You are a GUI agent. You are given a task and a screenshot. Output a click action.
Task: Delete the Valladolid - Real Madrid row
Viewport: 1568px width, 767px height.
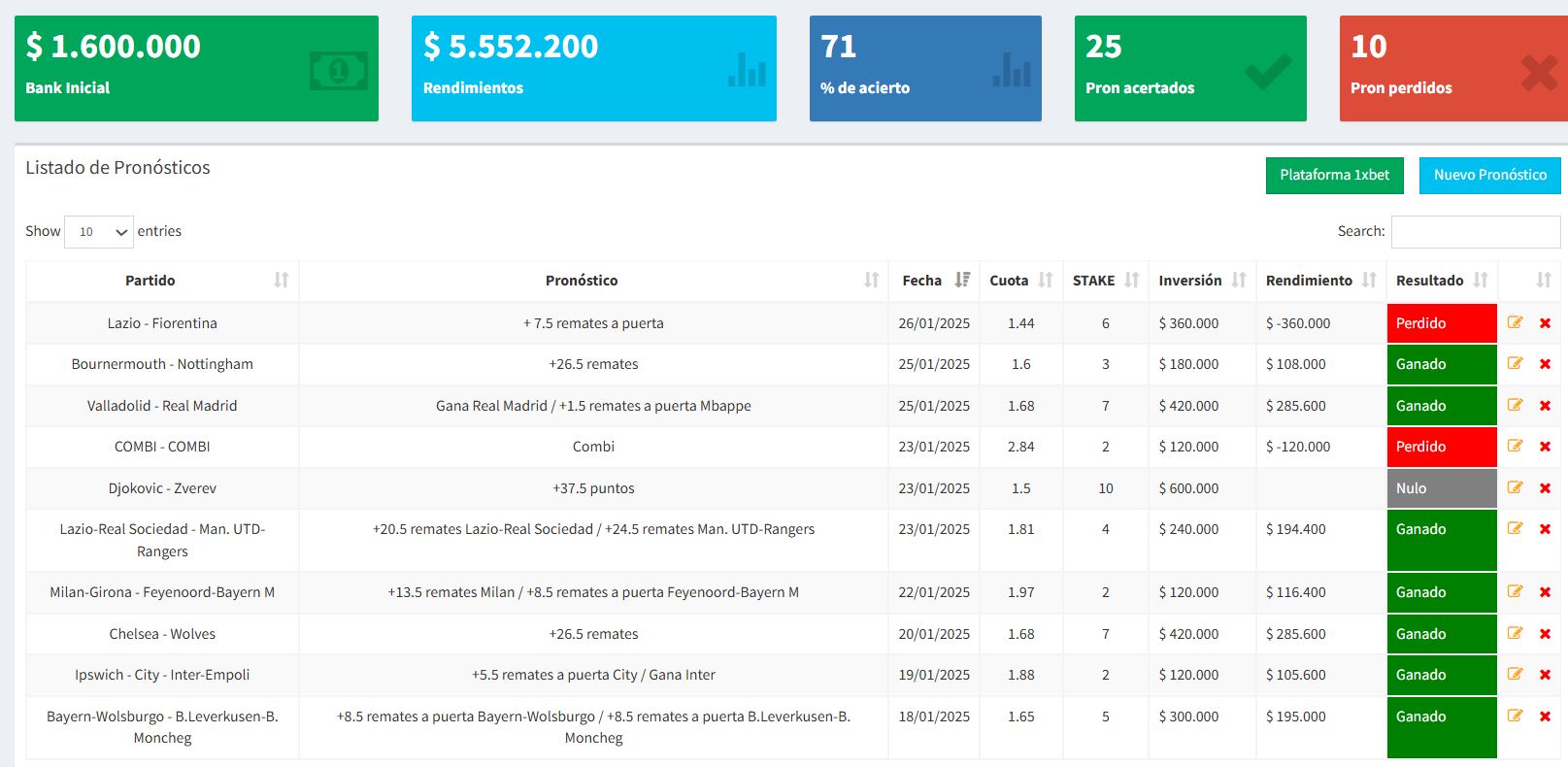1545,406
